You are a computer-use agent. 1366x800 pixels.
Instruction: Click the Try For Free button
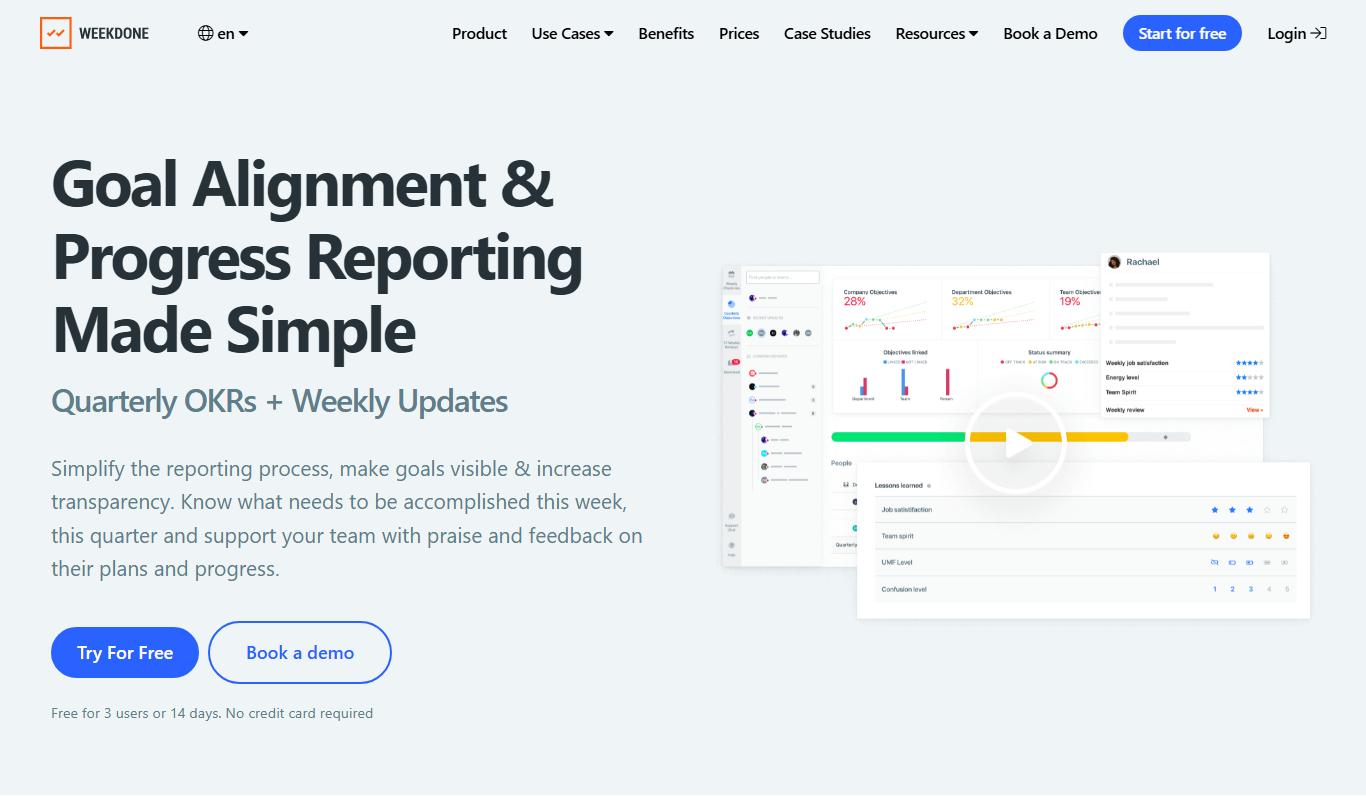125,652
